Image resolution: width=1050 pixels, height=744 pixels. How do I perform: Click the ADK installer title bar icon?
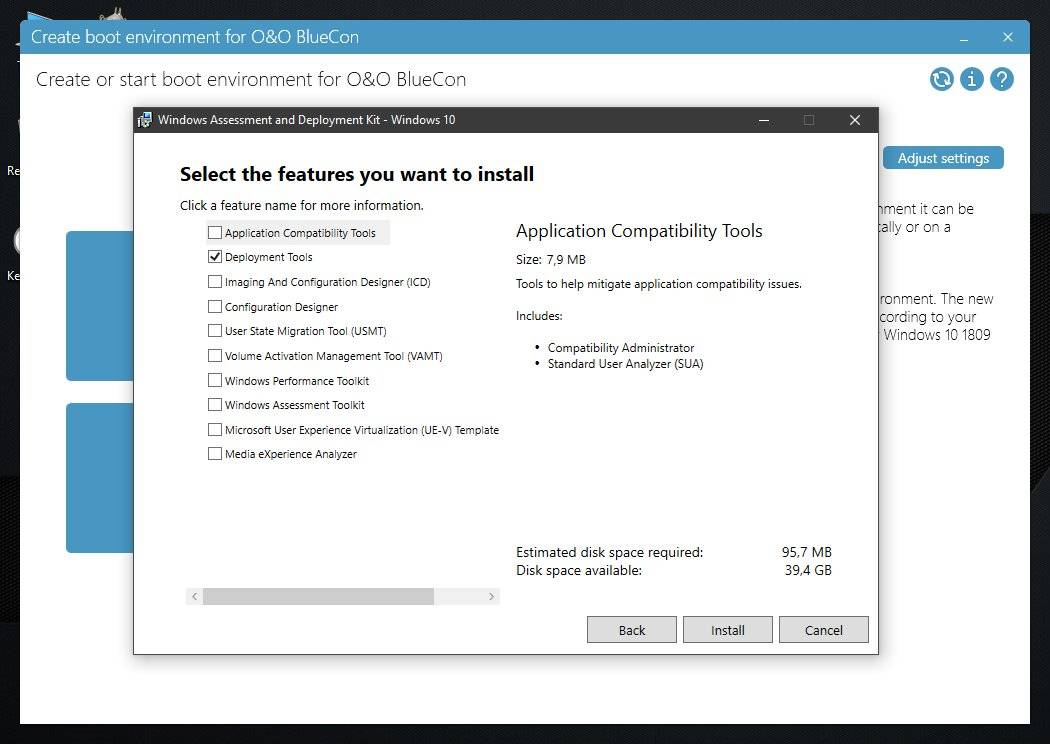click(x=144, y=120)
